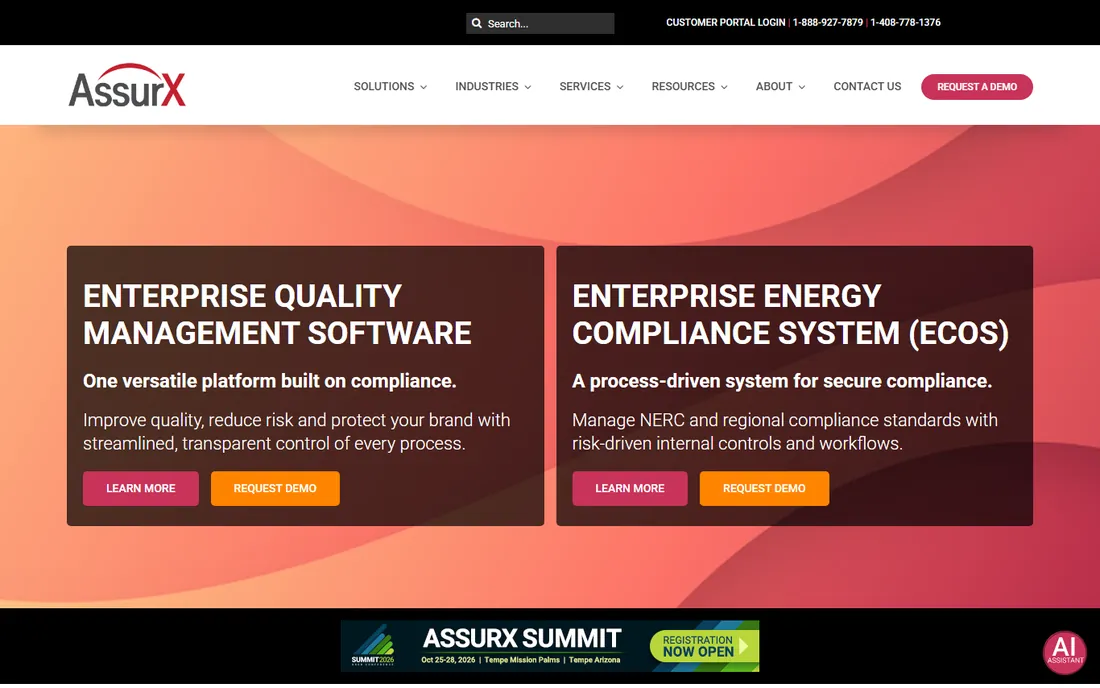Screen dimensions: 1100x688
Task: Go to Contact Us page
Action: click(867, 86)
